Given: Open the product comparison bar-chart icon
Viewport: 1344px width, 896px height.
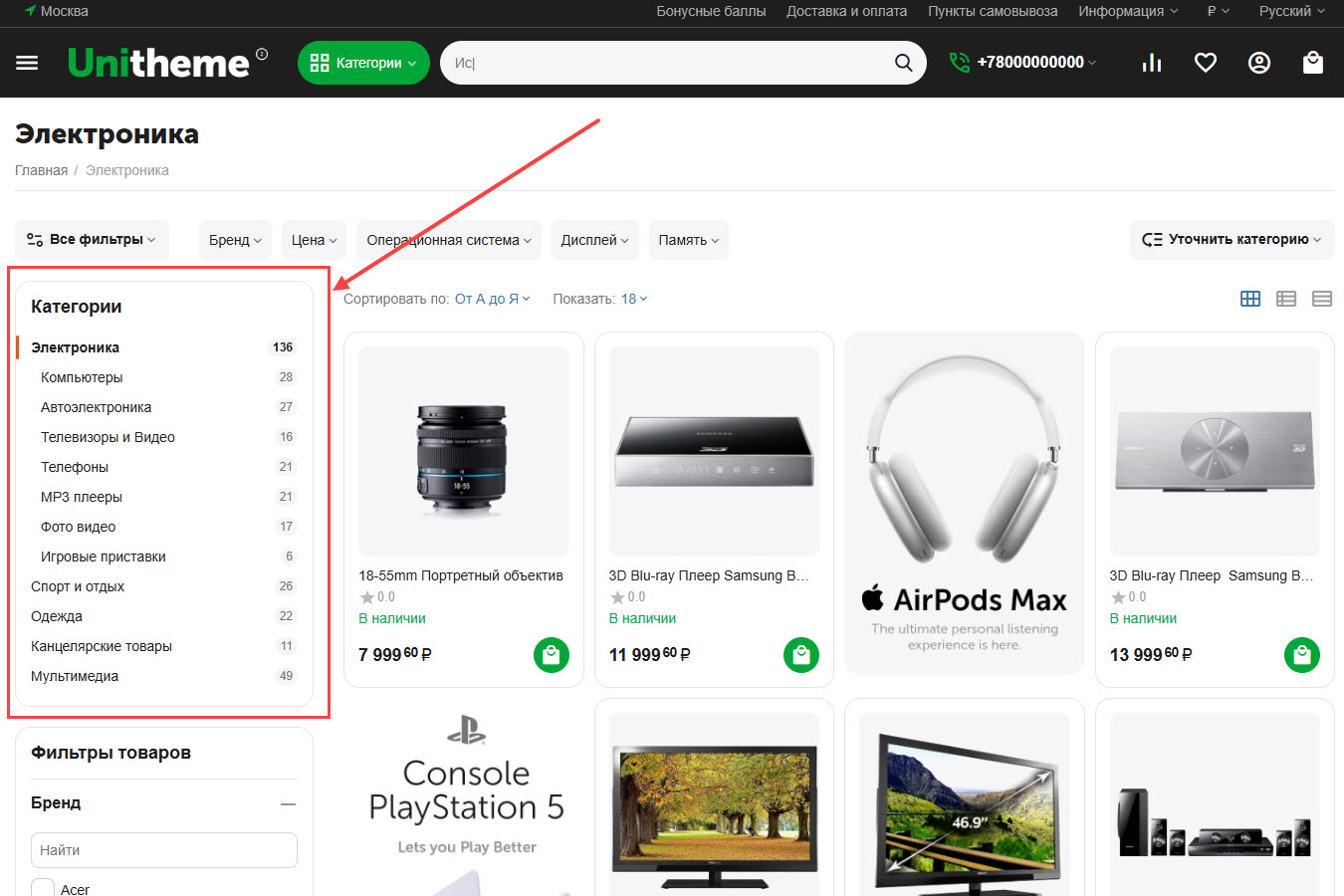Looking at the screenshot, I should pos(1152,63).
